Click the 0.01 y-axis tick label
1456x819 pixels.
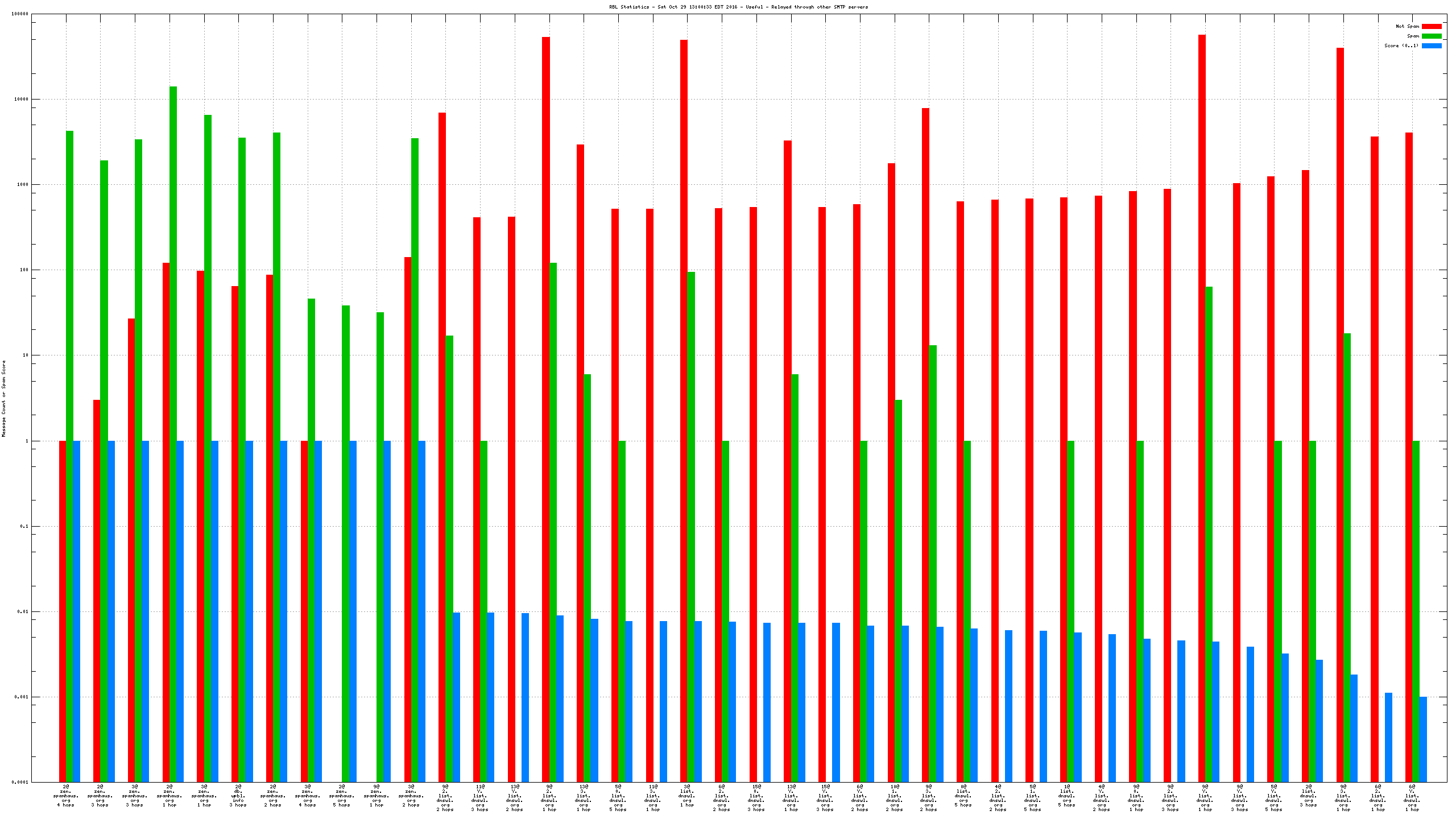(x=23, y=611)
